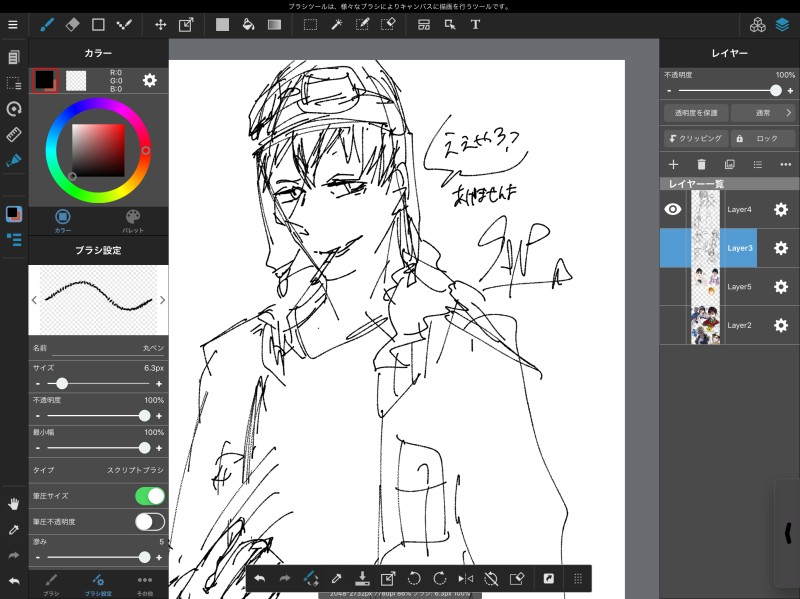Select the Magic Wand tool
800x599 pixels.
click(337, 24)
